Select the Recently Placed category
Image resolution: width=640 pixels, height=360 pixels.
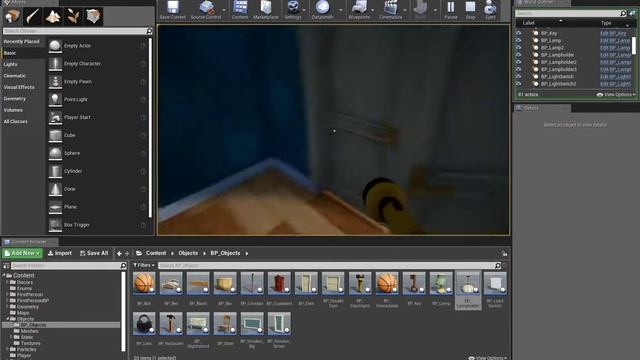[x=21, y=42]
